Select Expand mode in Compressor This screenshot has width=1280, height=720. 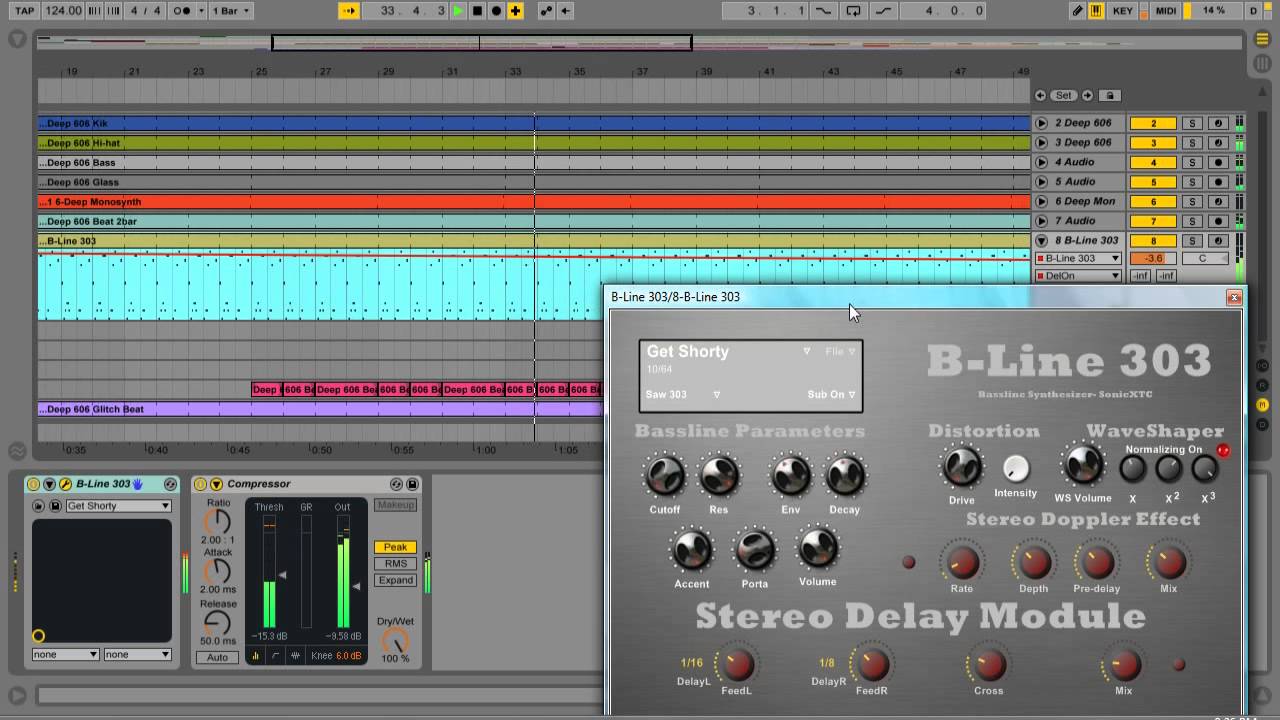click(395, 580)
